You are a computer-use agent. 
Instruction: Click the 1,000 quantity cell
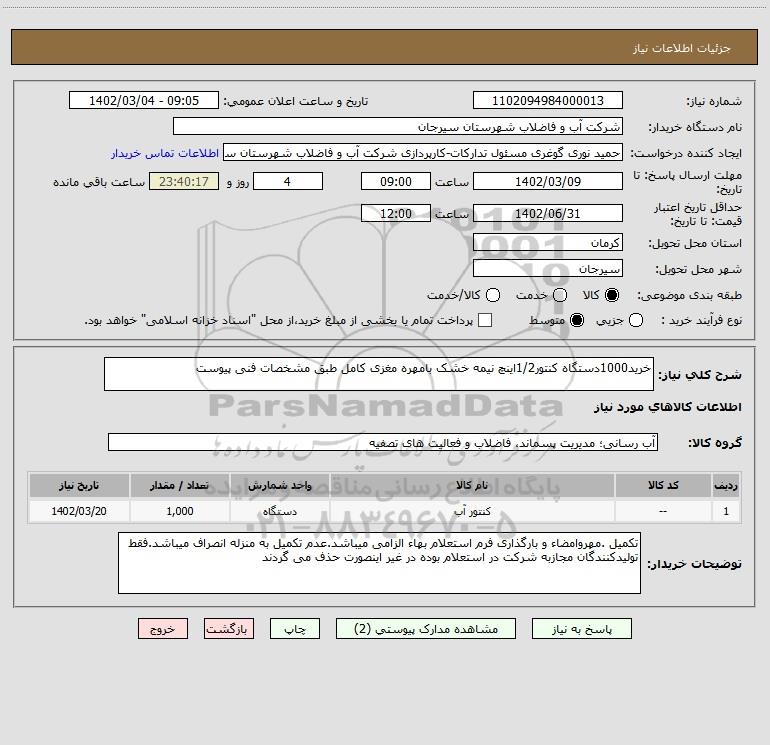point(179,511)
